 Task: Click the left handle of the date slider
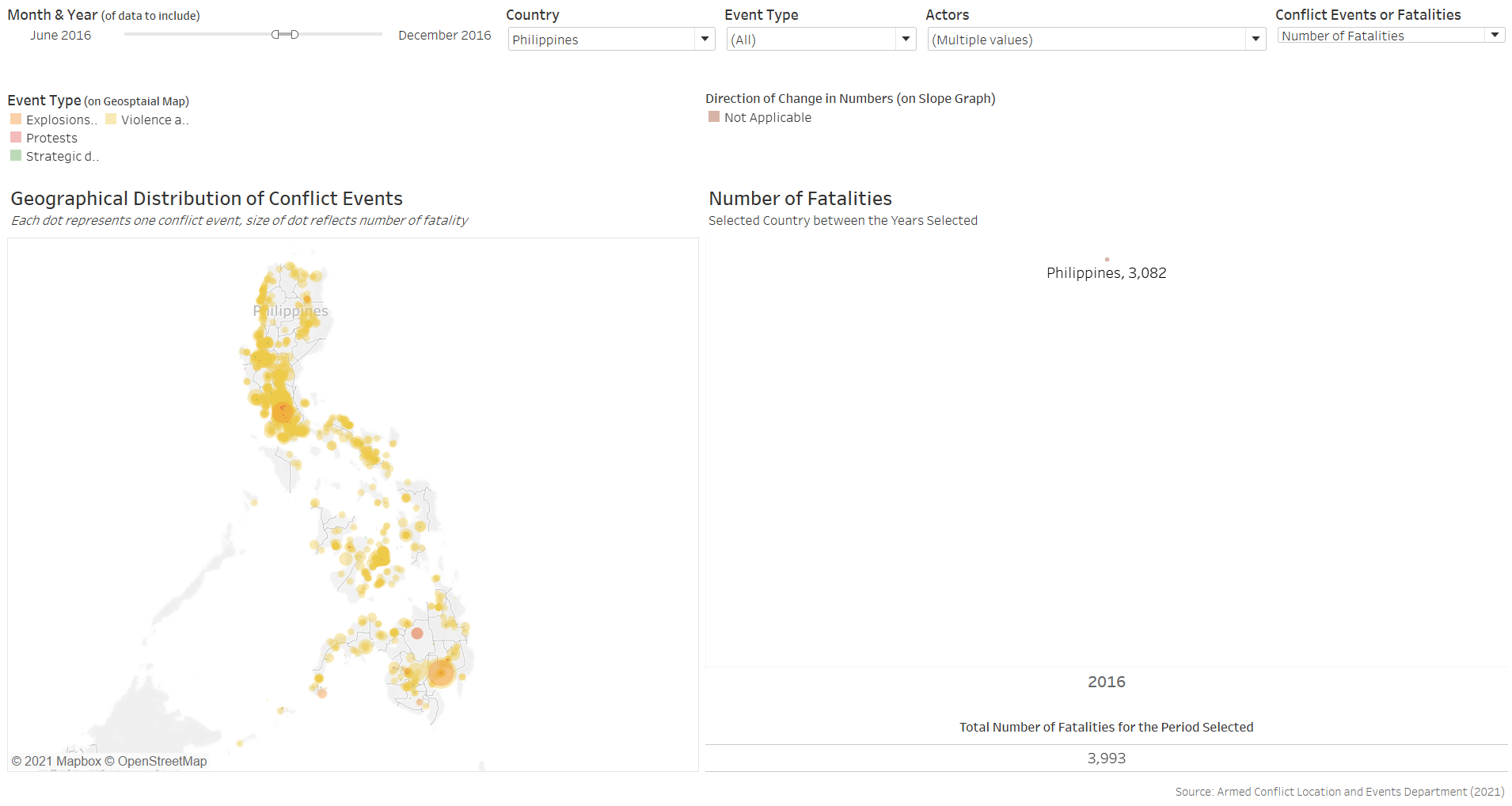pyautogui.click(x=275, y=35)
